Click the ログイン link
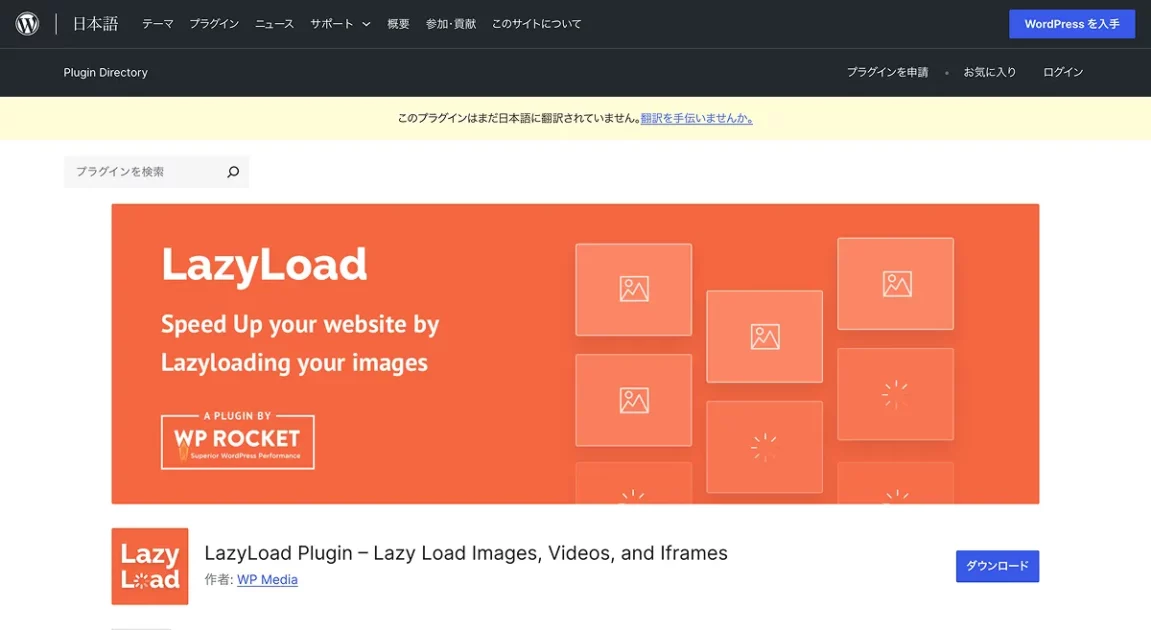The image size is (1151, 630). pyautogui.click(x=1063, y=72)
